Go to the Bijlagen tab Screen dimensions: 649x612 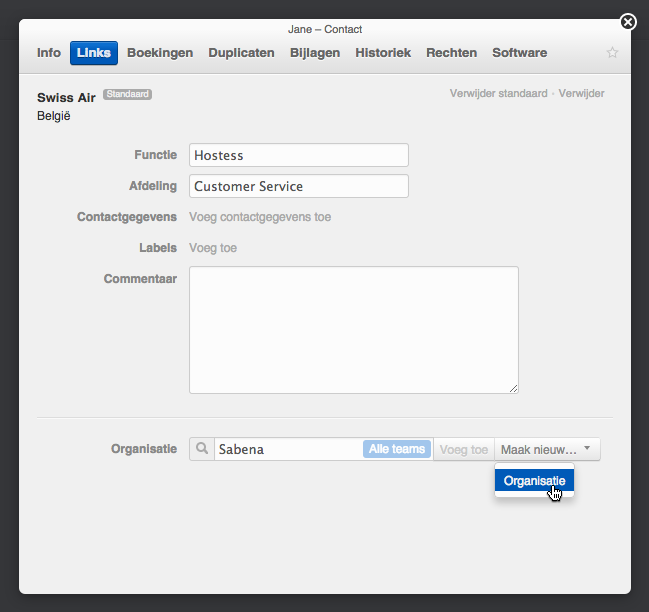(x=315, y=53)
